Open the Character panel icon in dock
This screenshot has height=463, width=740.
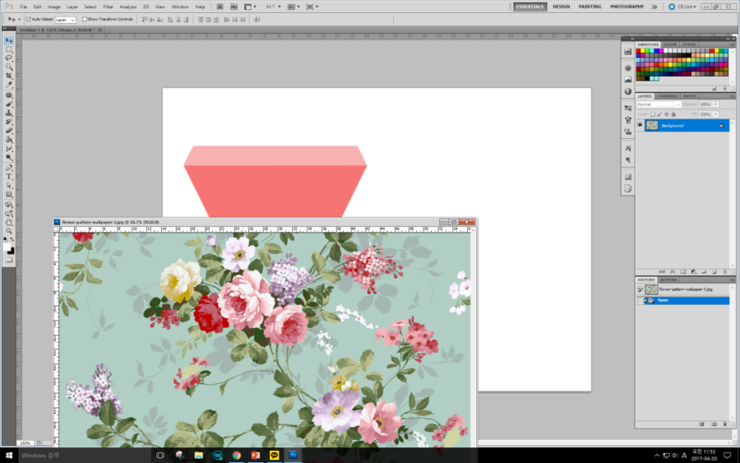point(627,146)
